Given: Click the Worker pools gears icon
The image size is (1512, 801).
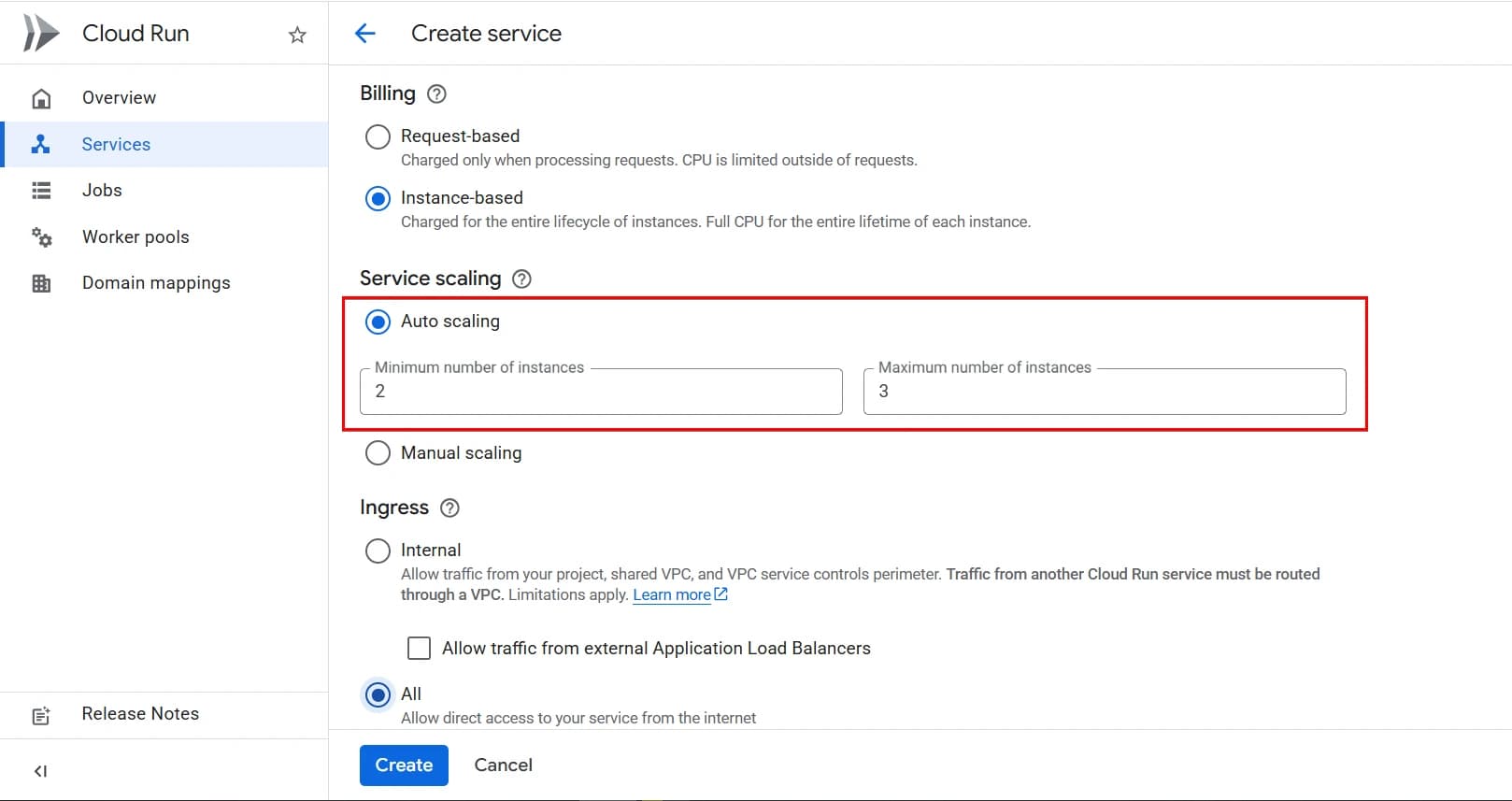Looking at the screenshot, I should point(41,236).
